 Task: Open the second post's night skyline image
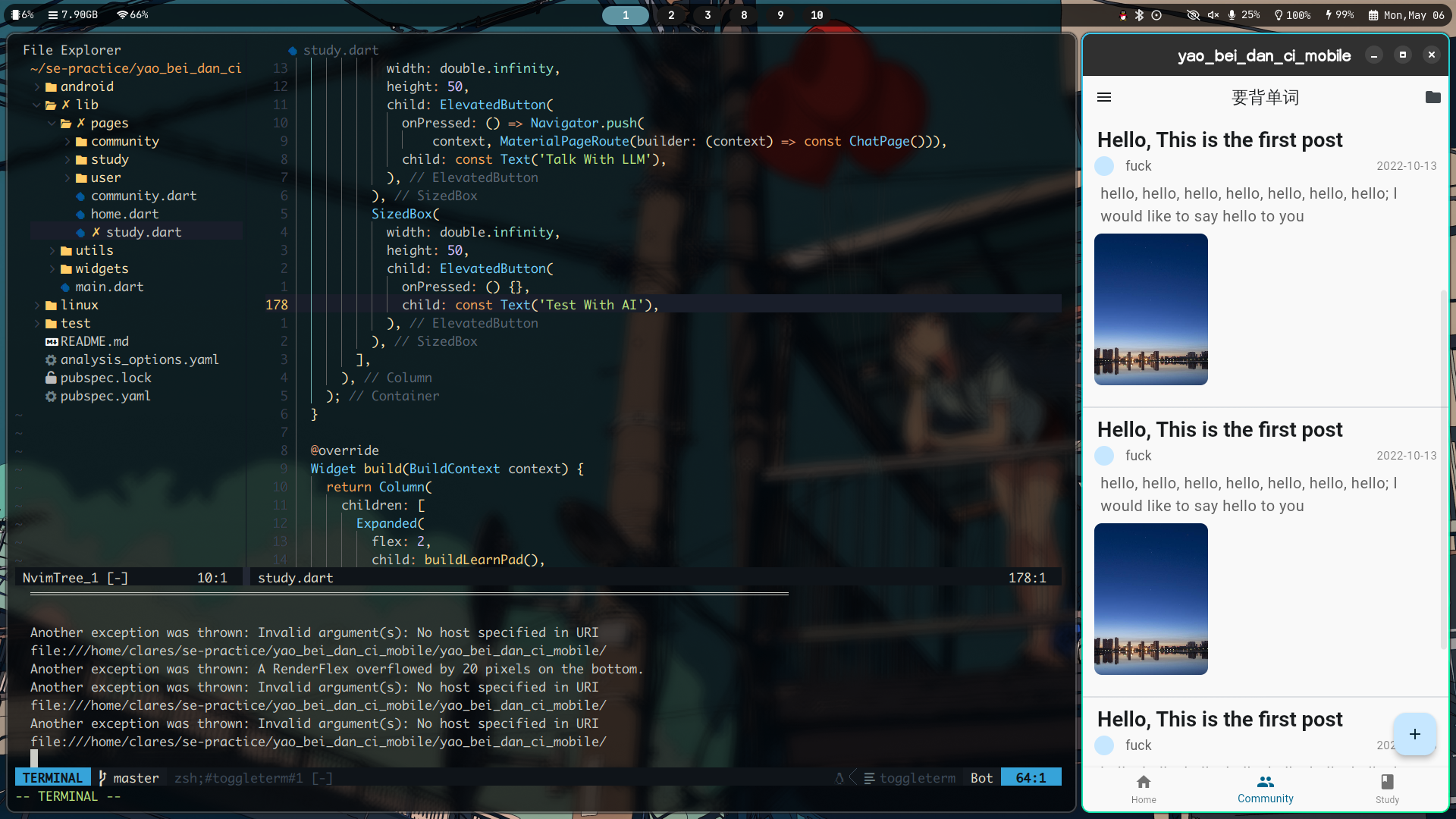coord(1151,599)
